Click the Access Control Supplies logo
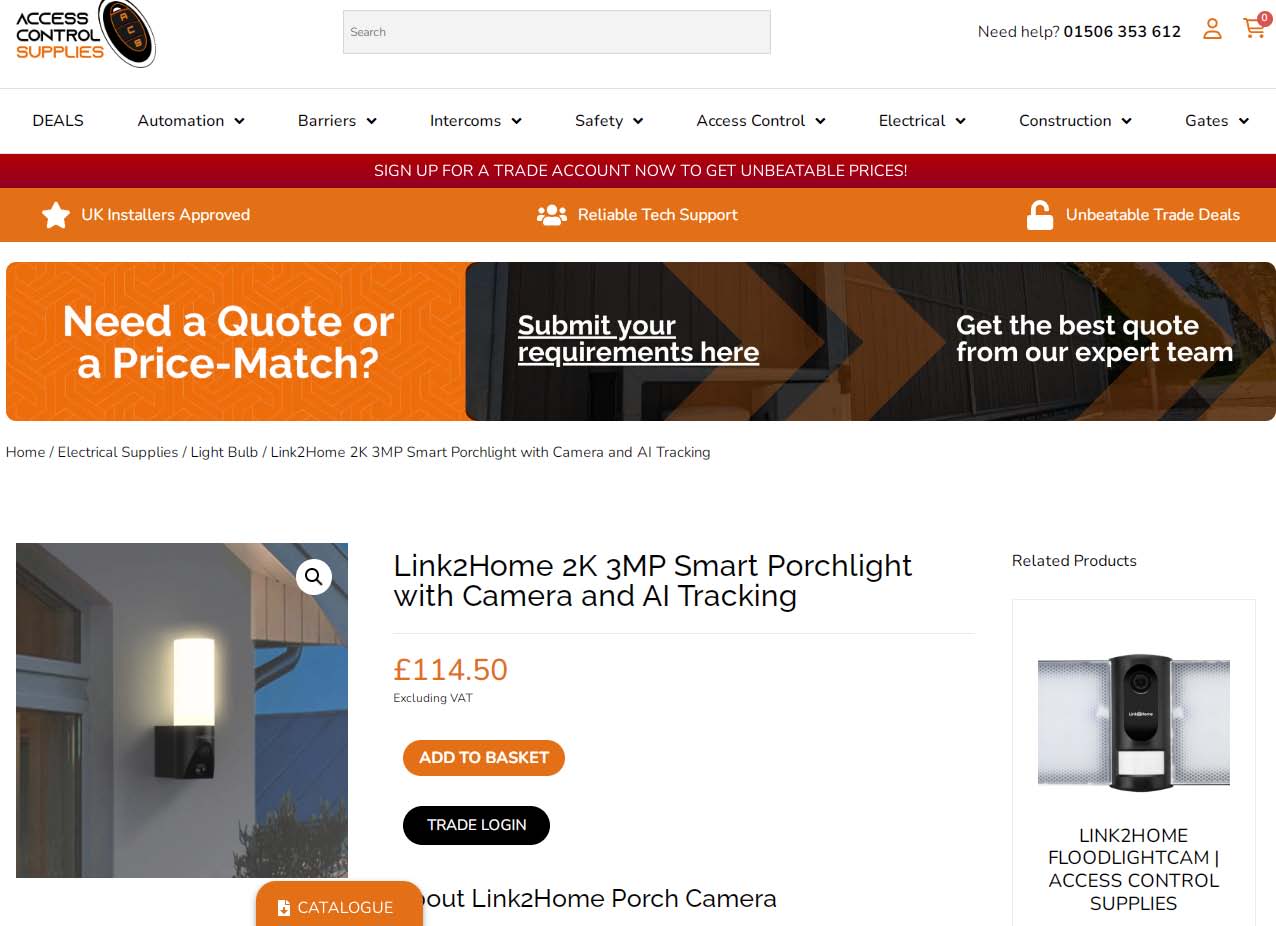 pos(85,33)
